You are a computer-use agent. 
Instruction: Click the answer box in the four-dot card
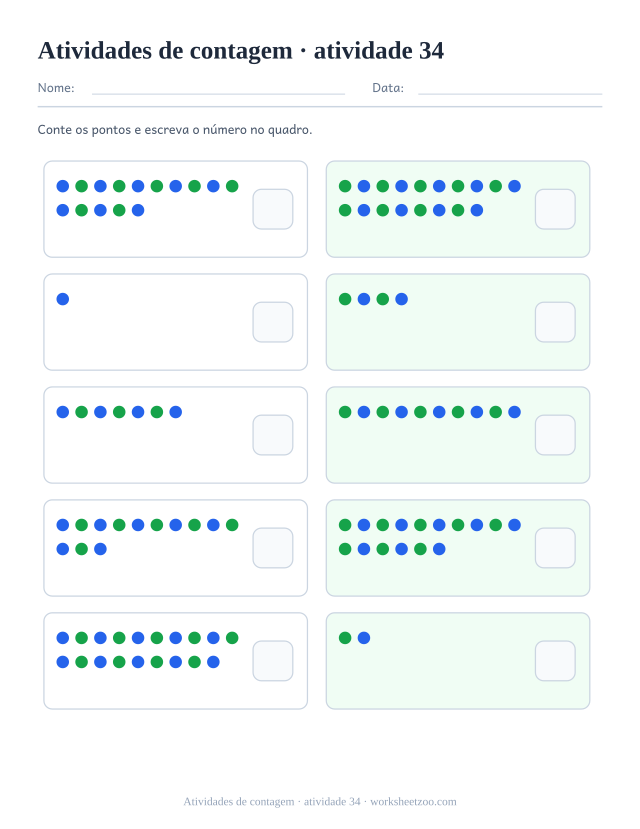(x=555, y=322)
